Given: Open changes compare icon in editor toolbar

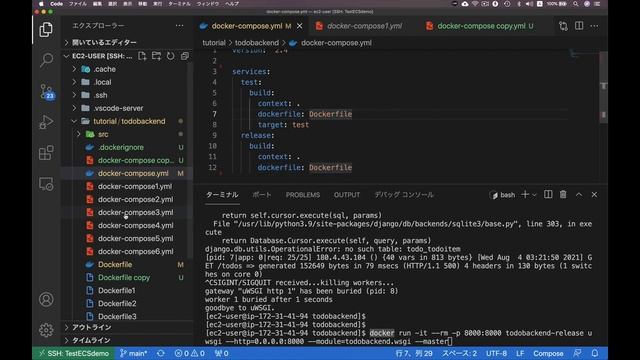Looking at the screenshot, I should point(563,26).
